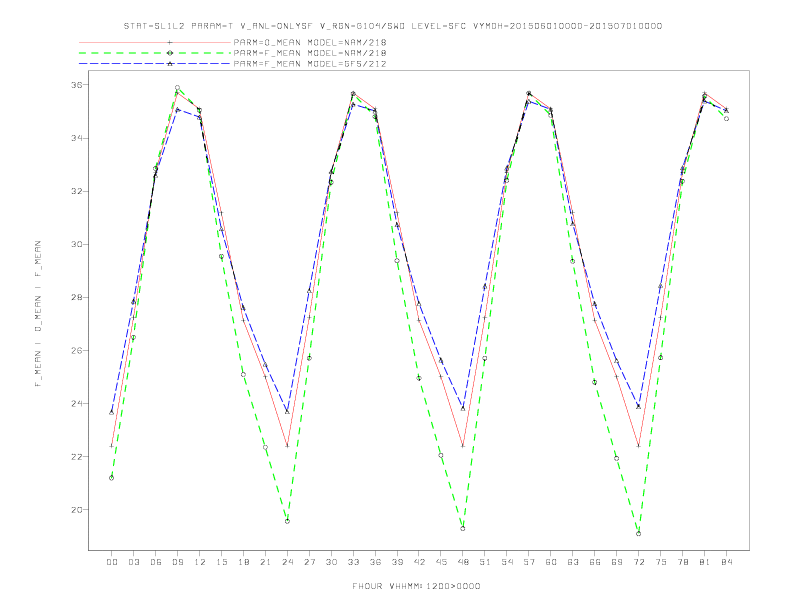The image size is (792, 612).
Task: Click x-axis tick label 84
Action: pyautogui.click(x=727, y=562)
